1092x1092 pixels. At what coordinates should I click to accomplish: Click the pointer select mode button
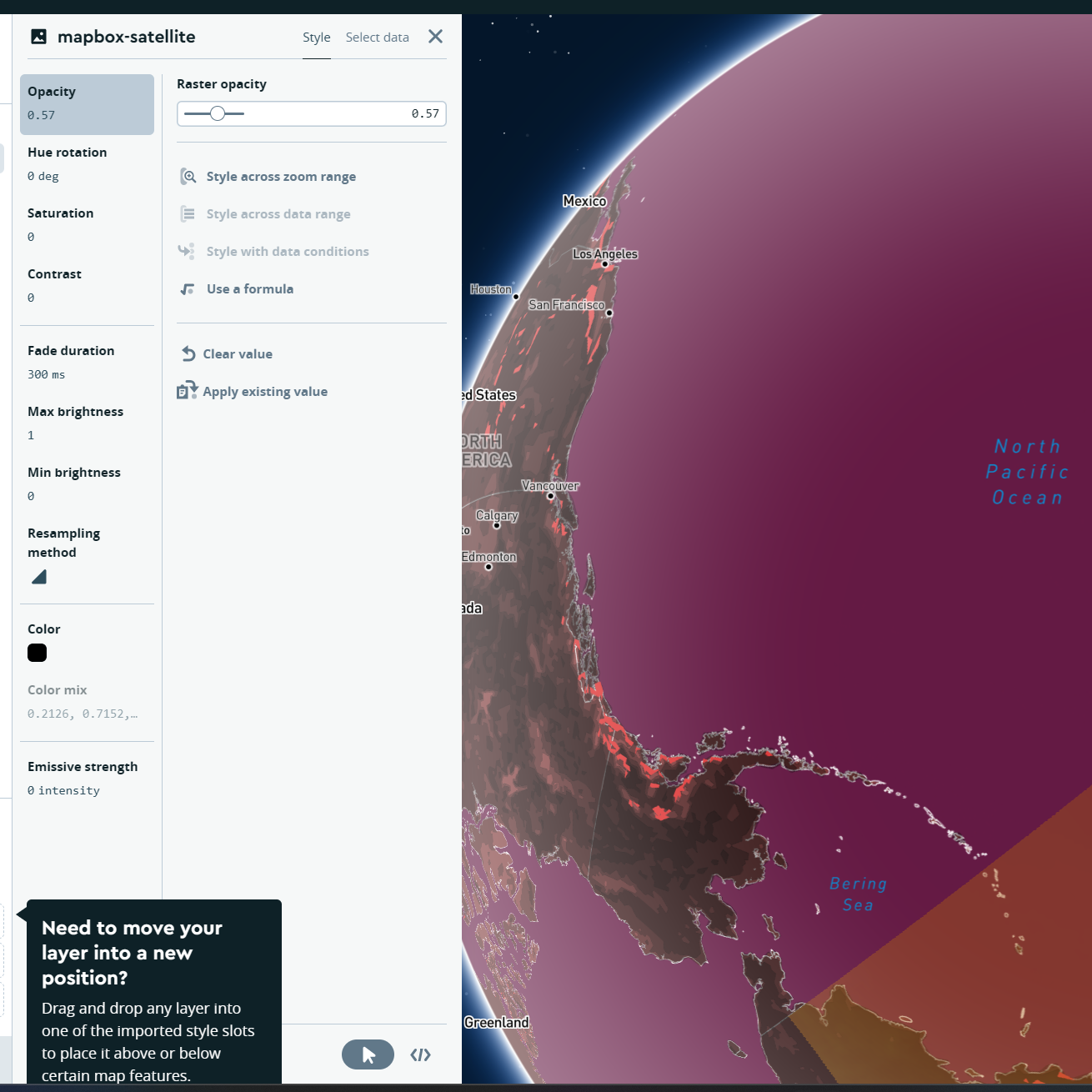[x=368, y=1054]
